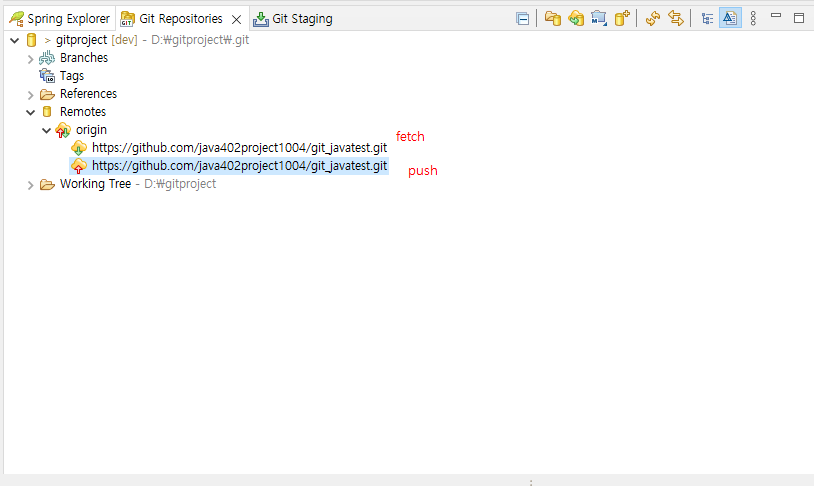Click the References folder icon
814x486 pixels.
click(47, 94)
